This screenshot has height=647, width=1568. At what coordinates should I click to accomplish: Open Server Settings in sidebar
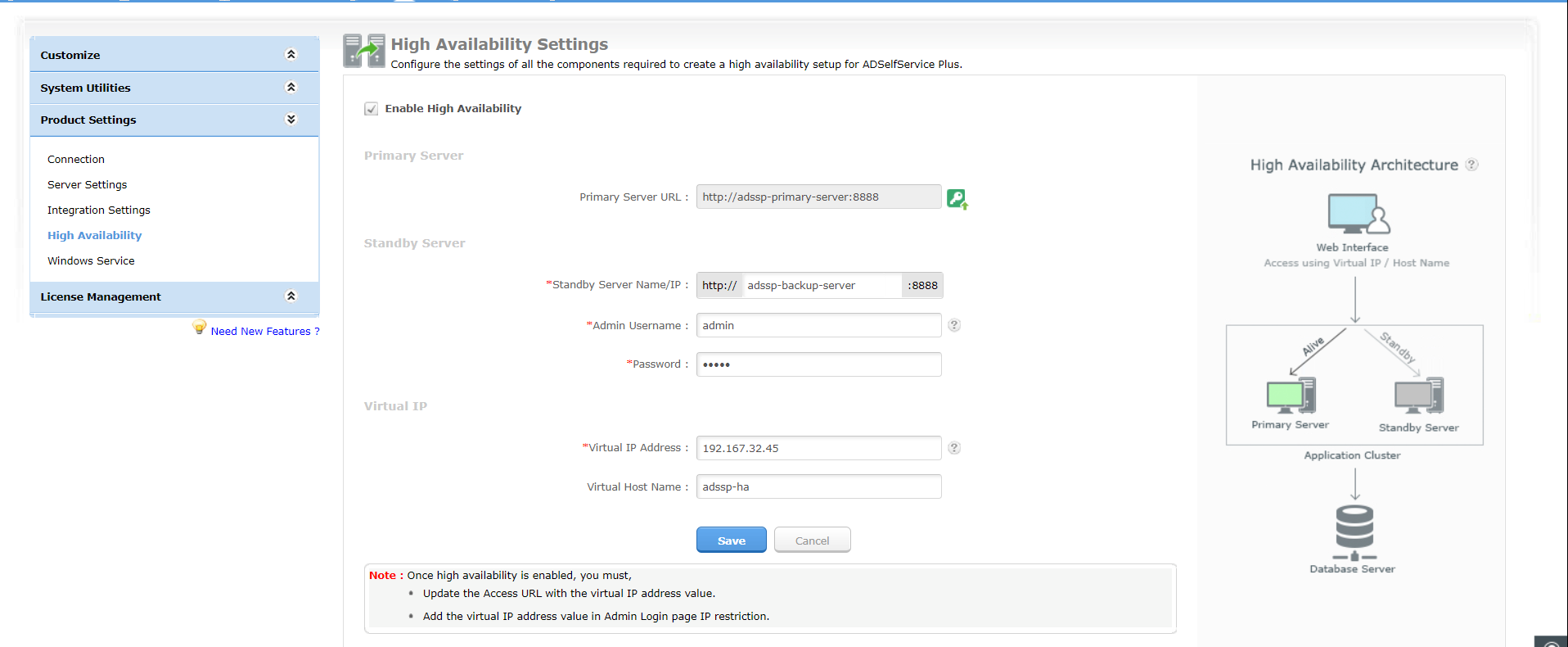87,184
